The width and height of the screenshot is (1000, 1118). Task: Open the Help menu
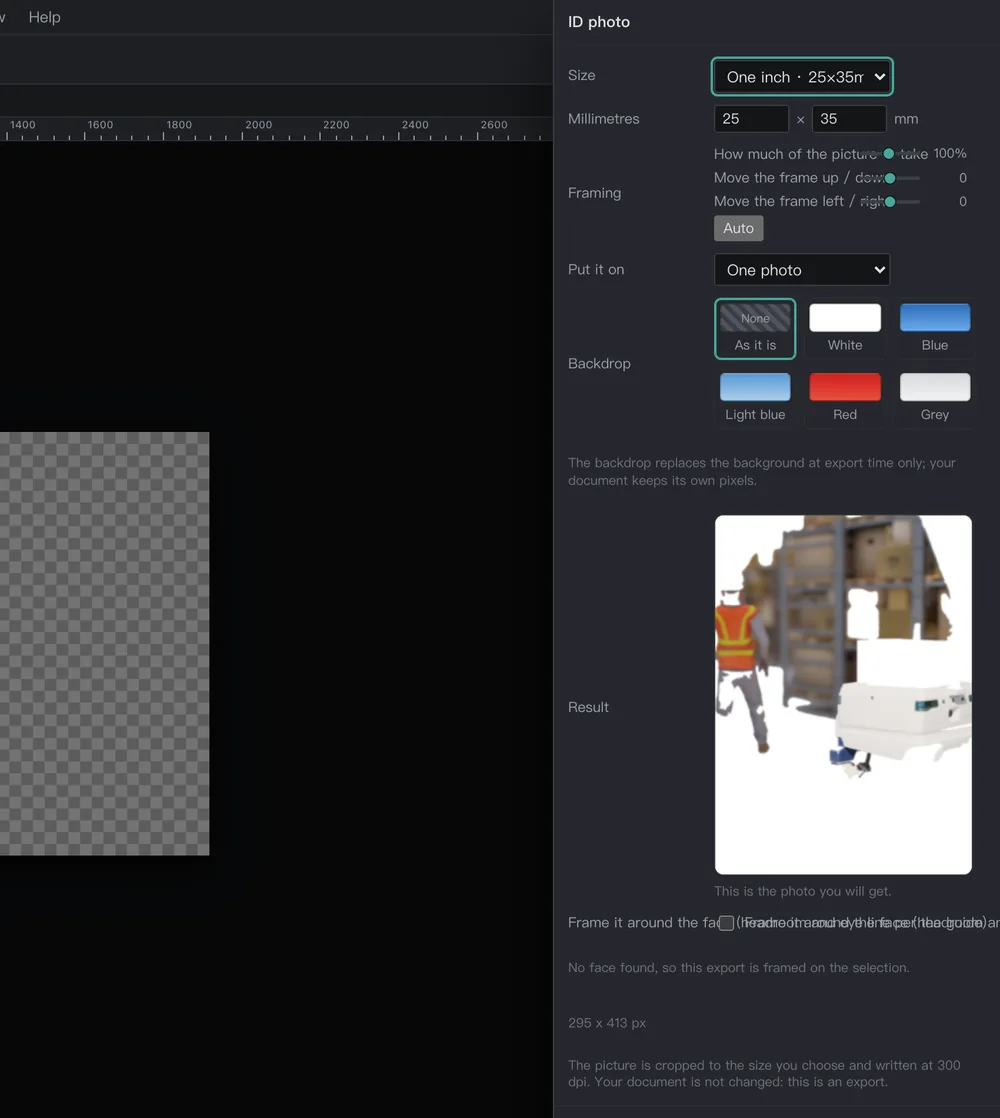tap(44, 17)
